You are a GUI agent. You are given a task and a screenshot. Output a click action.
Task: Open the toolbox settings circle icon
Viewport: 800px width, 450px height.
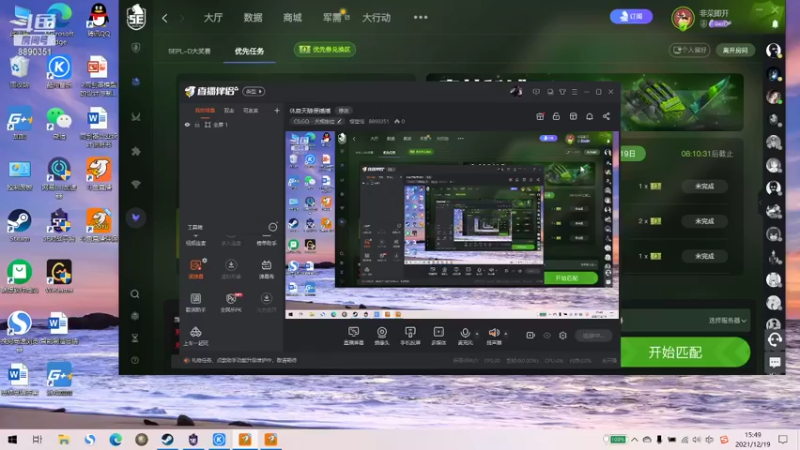(273, 227)
